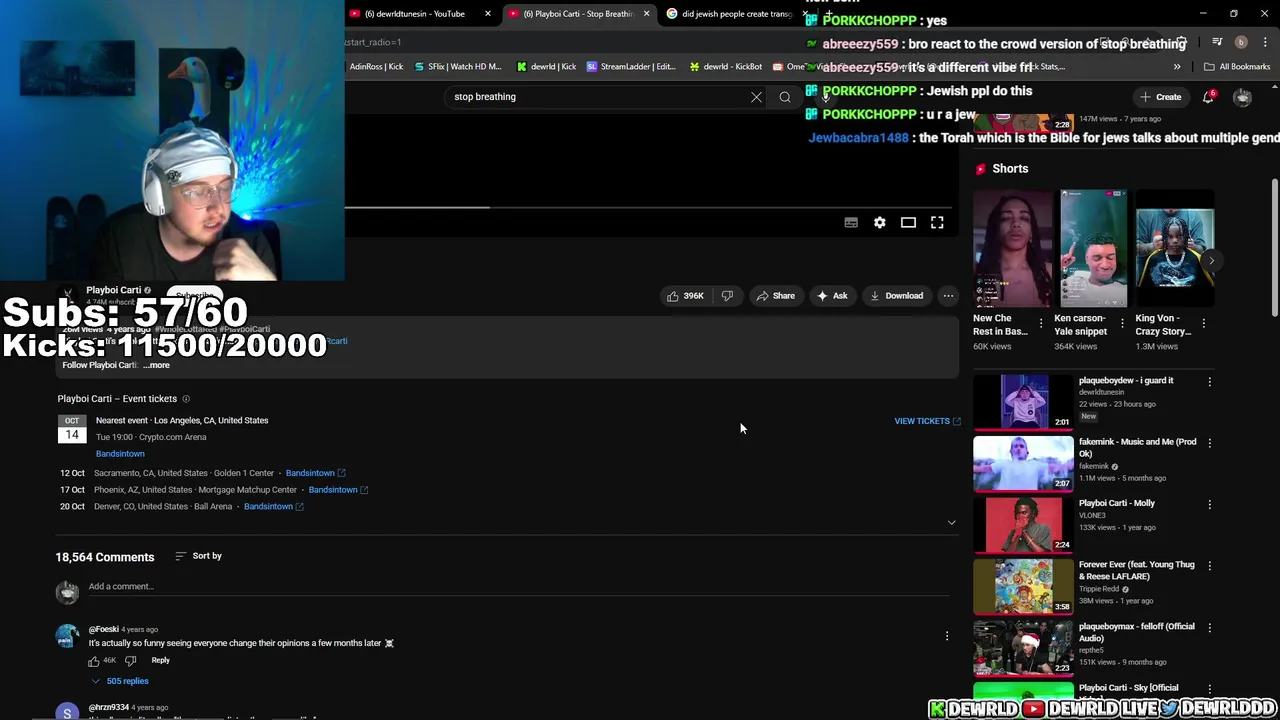
Task: Expand the description with ...more
Action: 156,365
